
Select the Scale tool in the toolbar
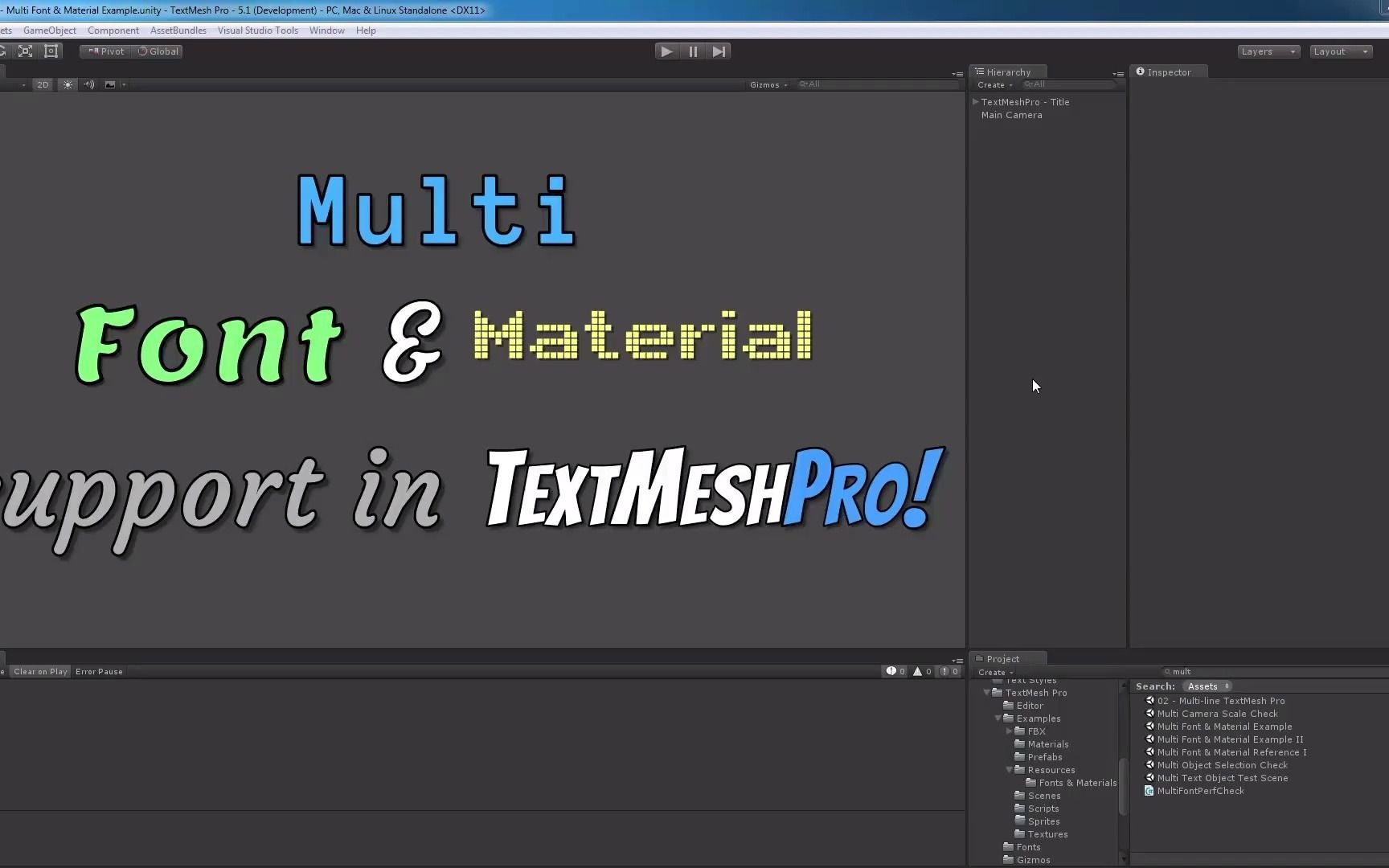[x=25, y=51]
